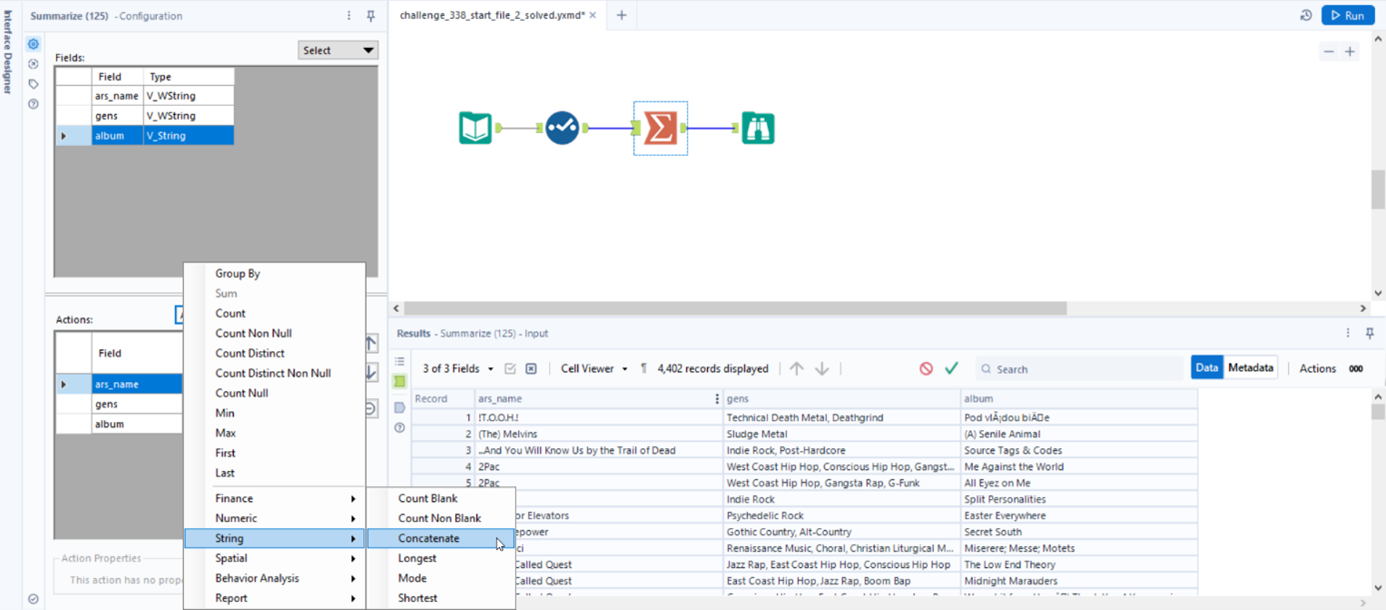Click the Actions button in Results
Screen dimensions: 1386x610
tap(1317, 369)
